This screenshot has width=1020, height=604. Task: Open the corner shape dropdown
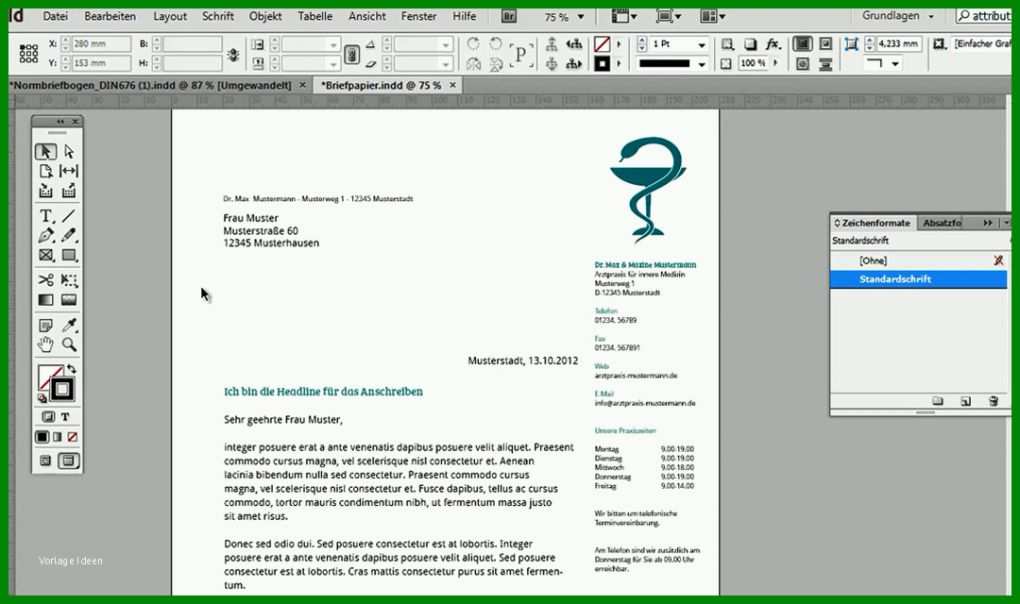896,64
